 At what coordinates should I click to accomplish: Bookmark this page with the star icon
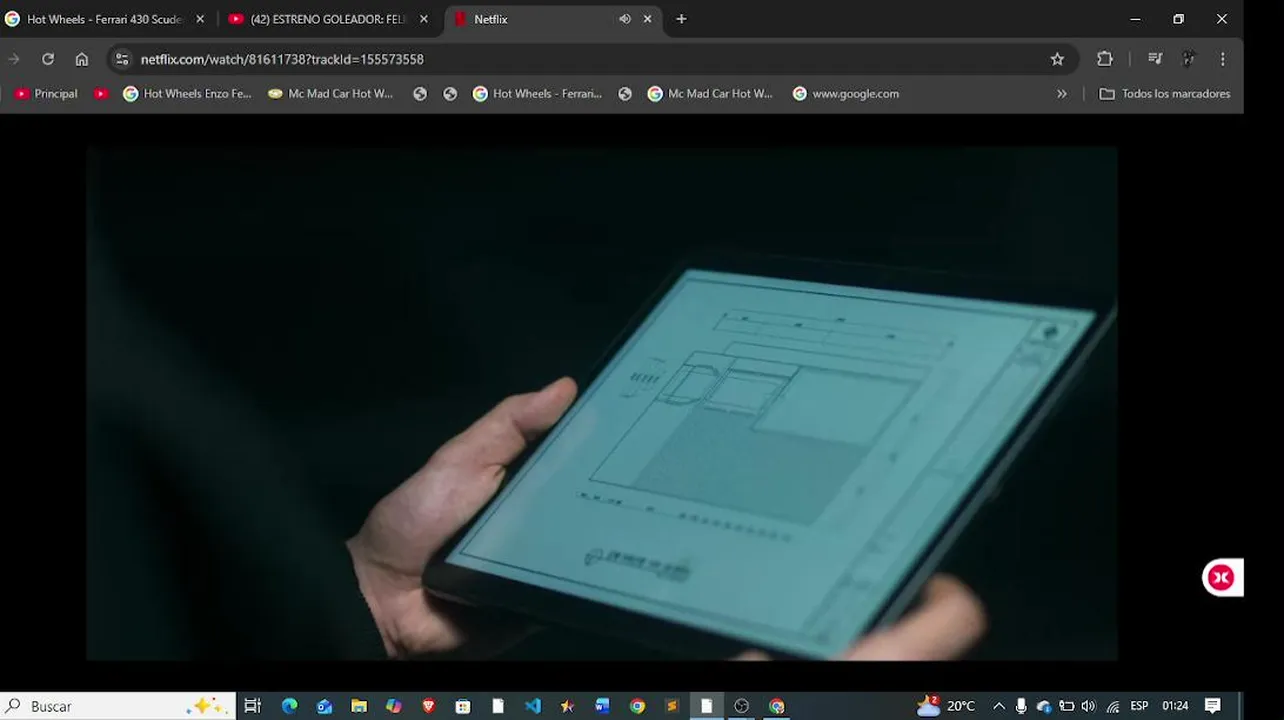(1057, 59)
